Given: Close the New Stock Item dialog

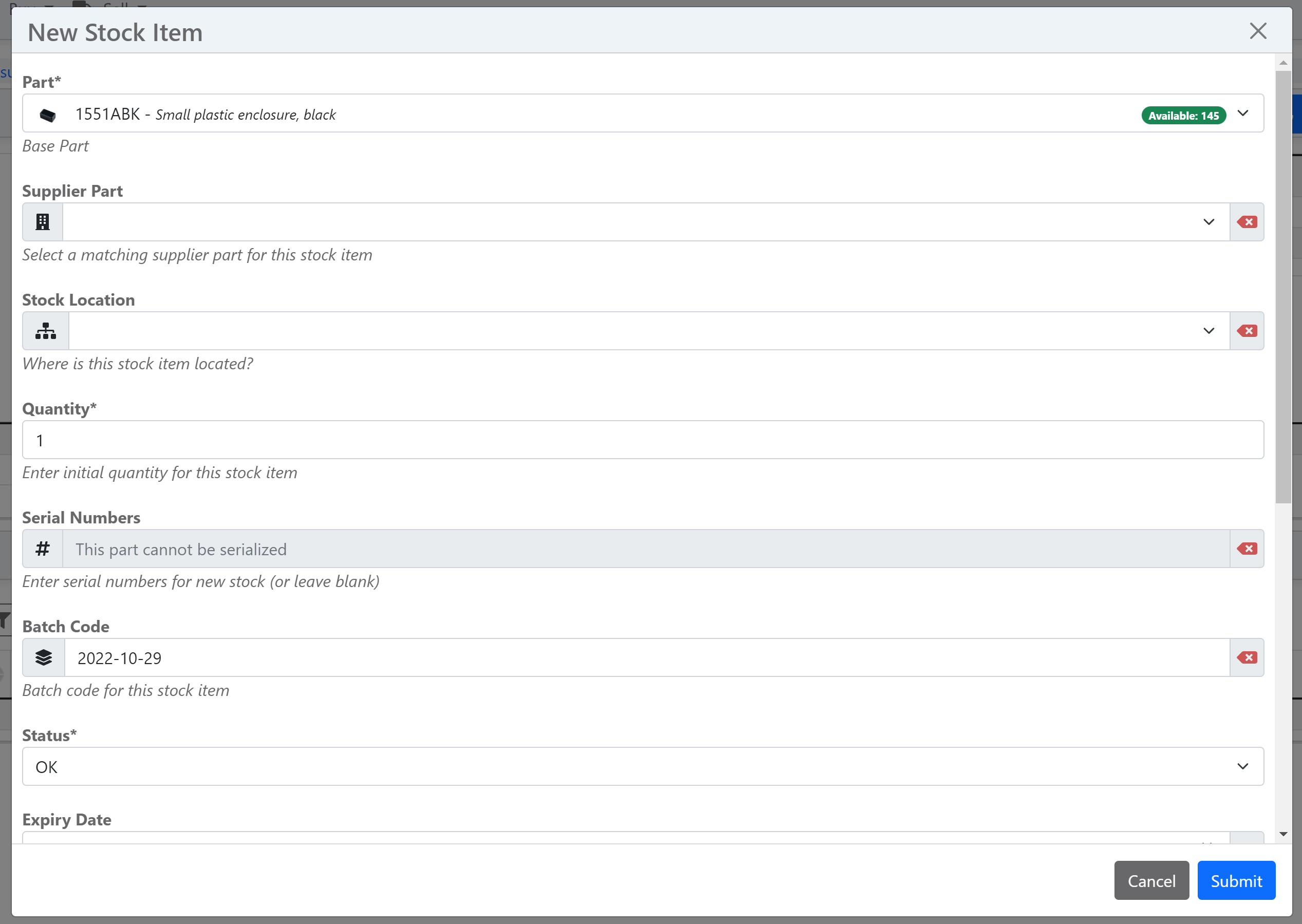Looking at the screenshot, I should (x=1258, y=31).
